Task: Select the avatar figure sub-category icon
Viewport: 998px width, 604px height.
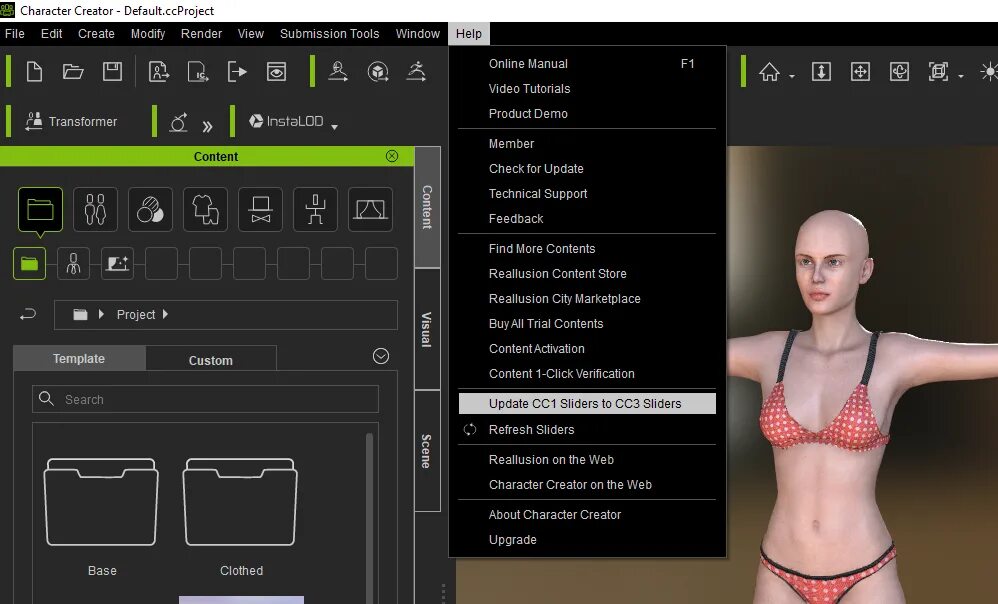Action: click(x=73, y=263)
